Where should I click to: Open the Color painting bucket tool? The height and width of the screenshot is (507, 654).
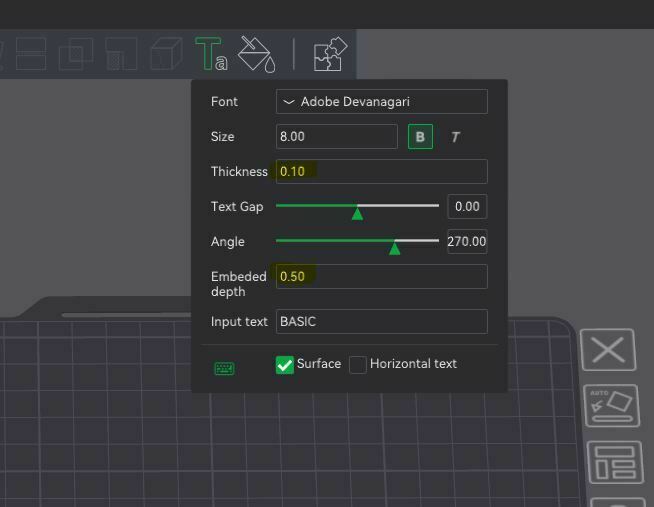[x=257, y=54]
